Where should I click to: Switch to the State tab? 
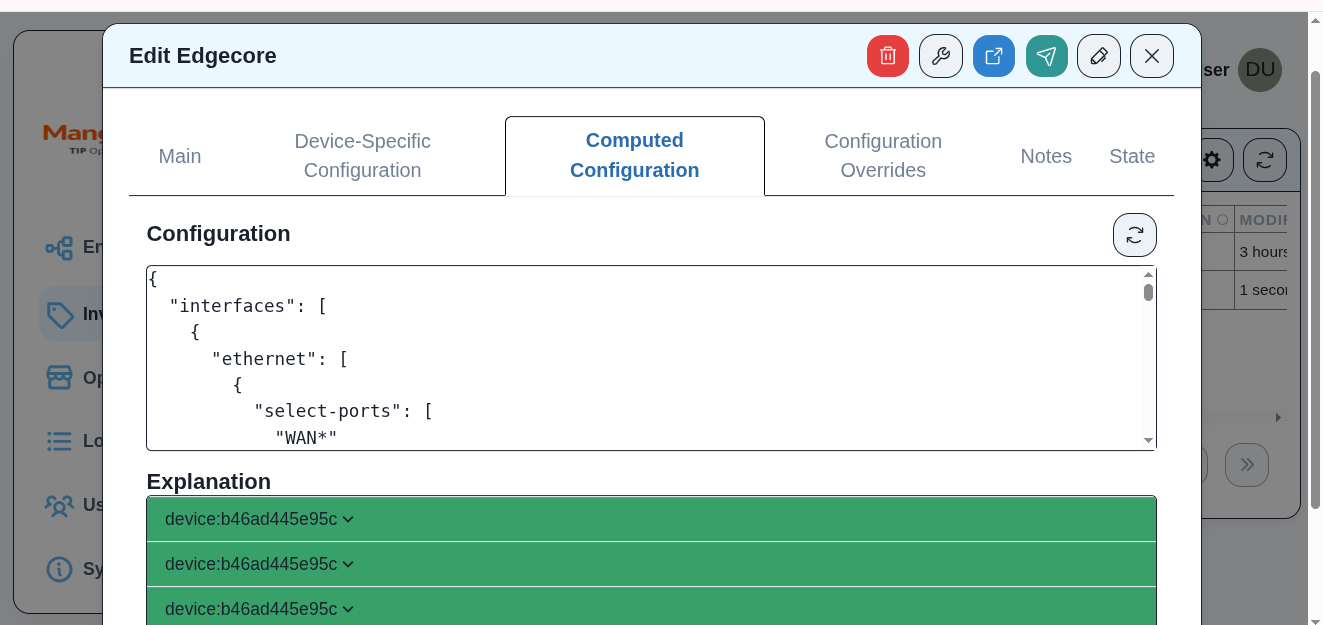click(1132, 156)
